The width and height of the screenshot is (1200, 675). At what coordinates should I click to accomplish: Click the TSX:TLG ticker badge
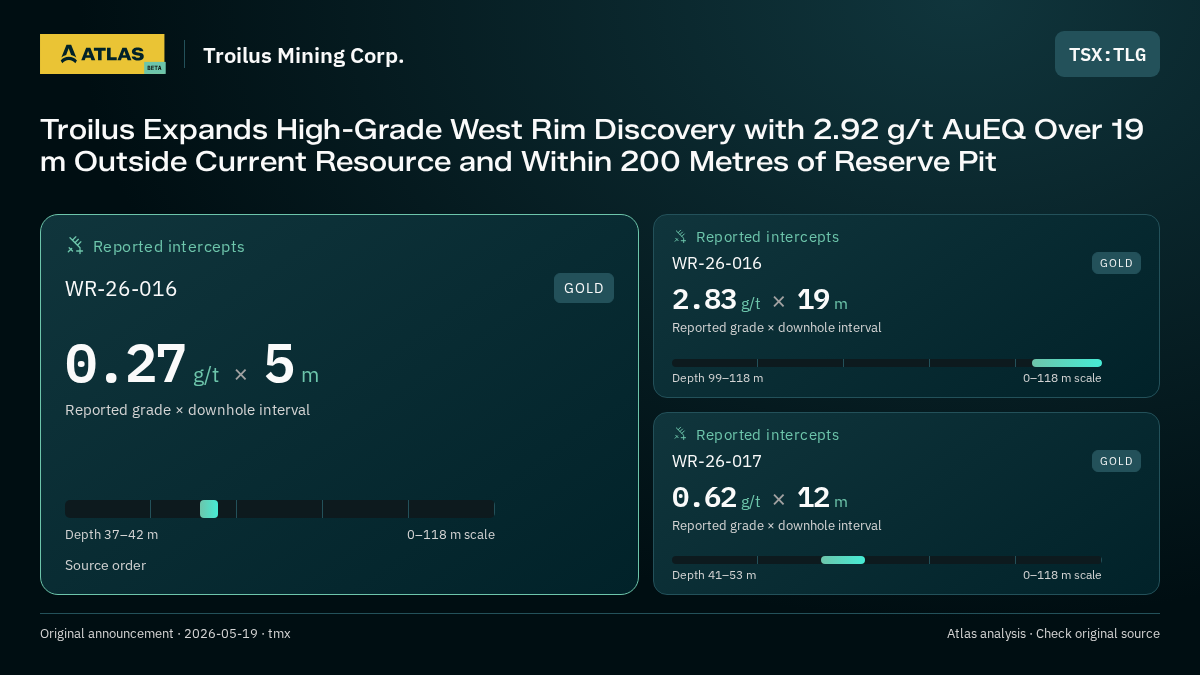[x=1107, y=54]
